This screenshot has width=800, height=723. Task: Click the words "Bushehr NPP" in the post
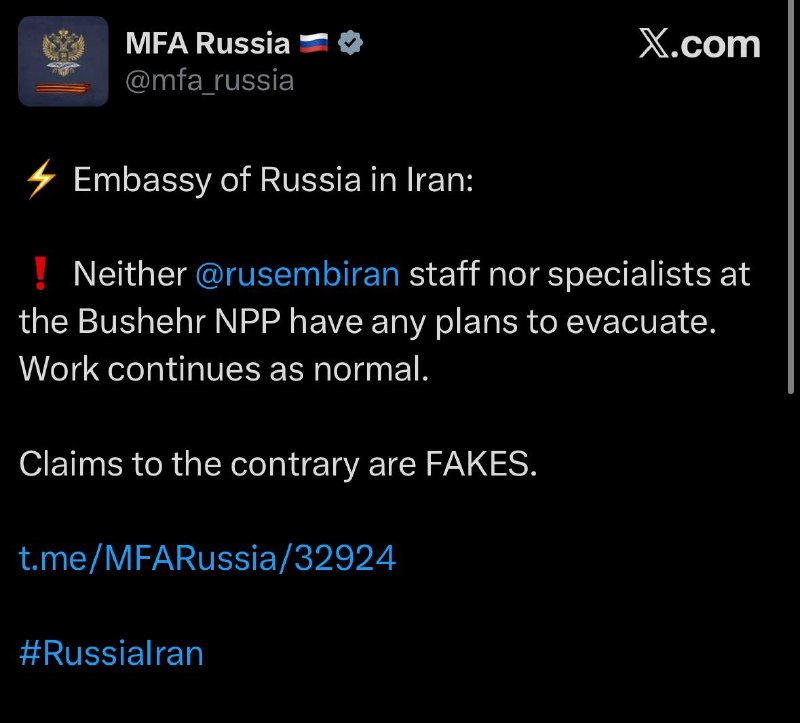pyautogui.click(x=179, y=322)
